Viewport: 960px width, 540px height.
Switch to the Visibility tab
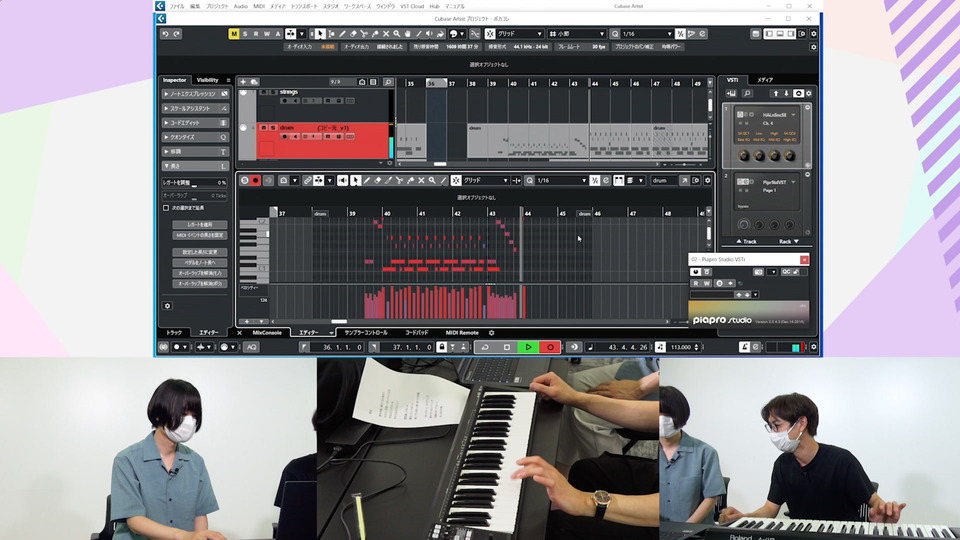[207, 80]
